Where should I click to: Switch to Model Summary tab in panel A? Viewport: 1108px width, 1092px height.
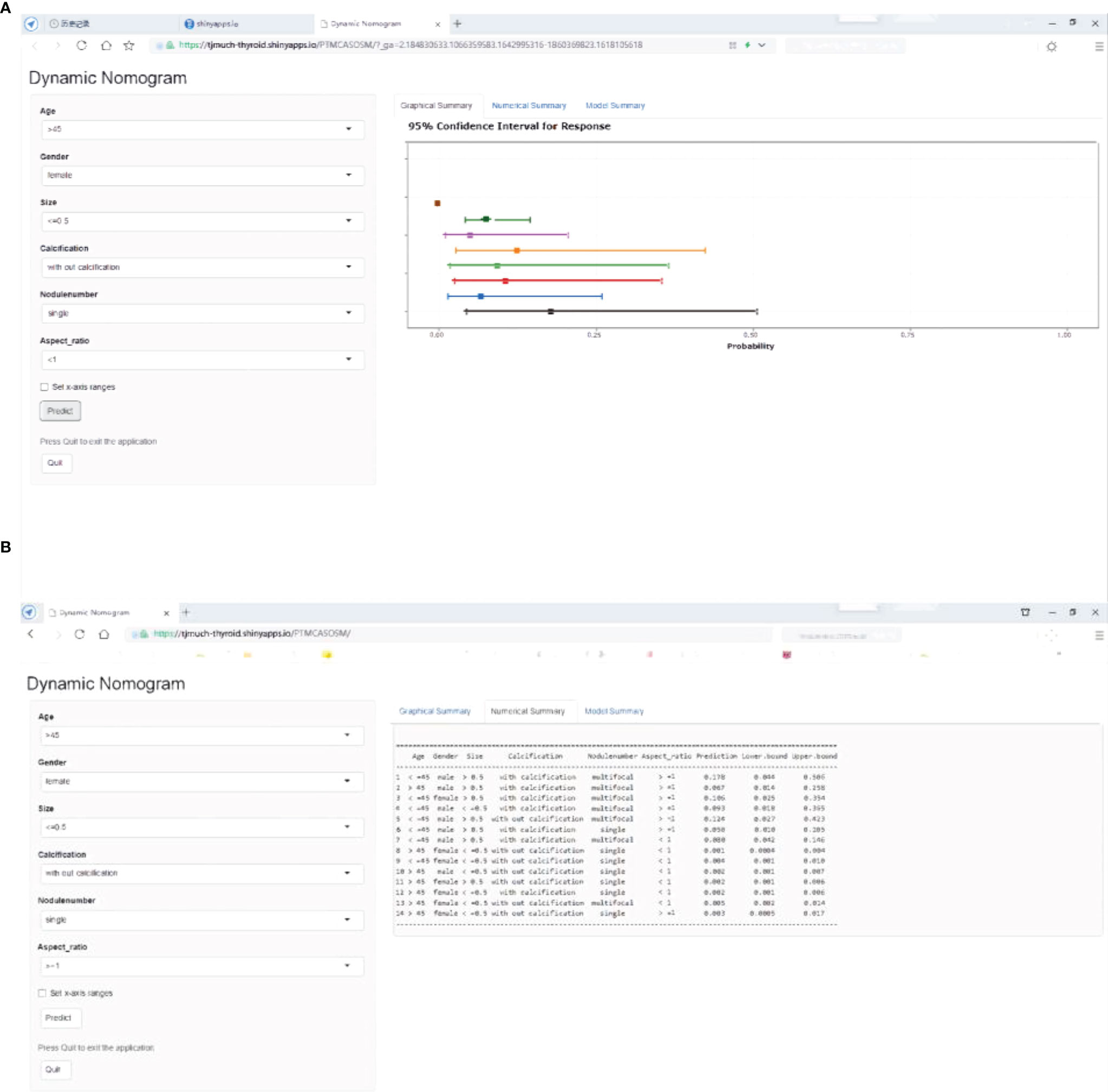pyautogui.click(x=615, y=106)
